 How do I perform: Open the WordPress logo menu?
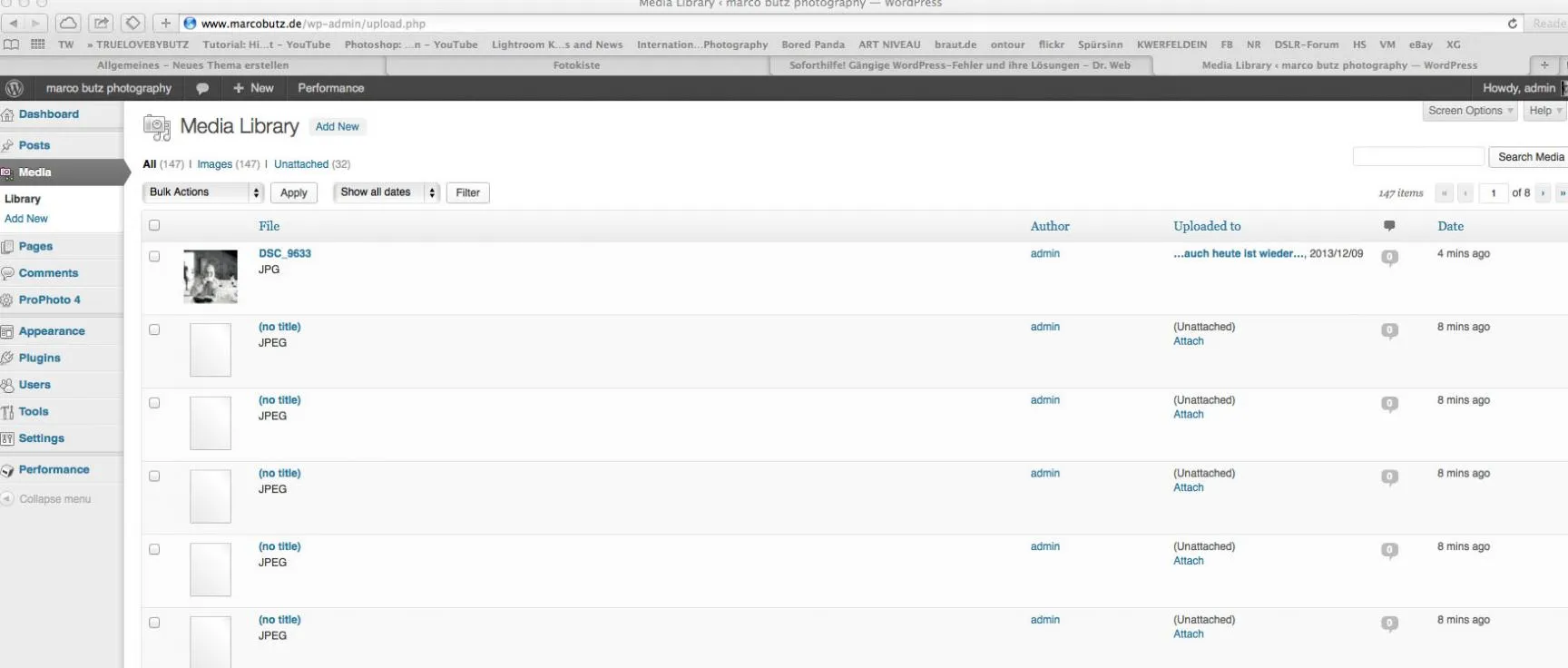click(14, 88)
